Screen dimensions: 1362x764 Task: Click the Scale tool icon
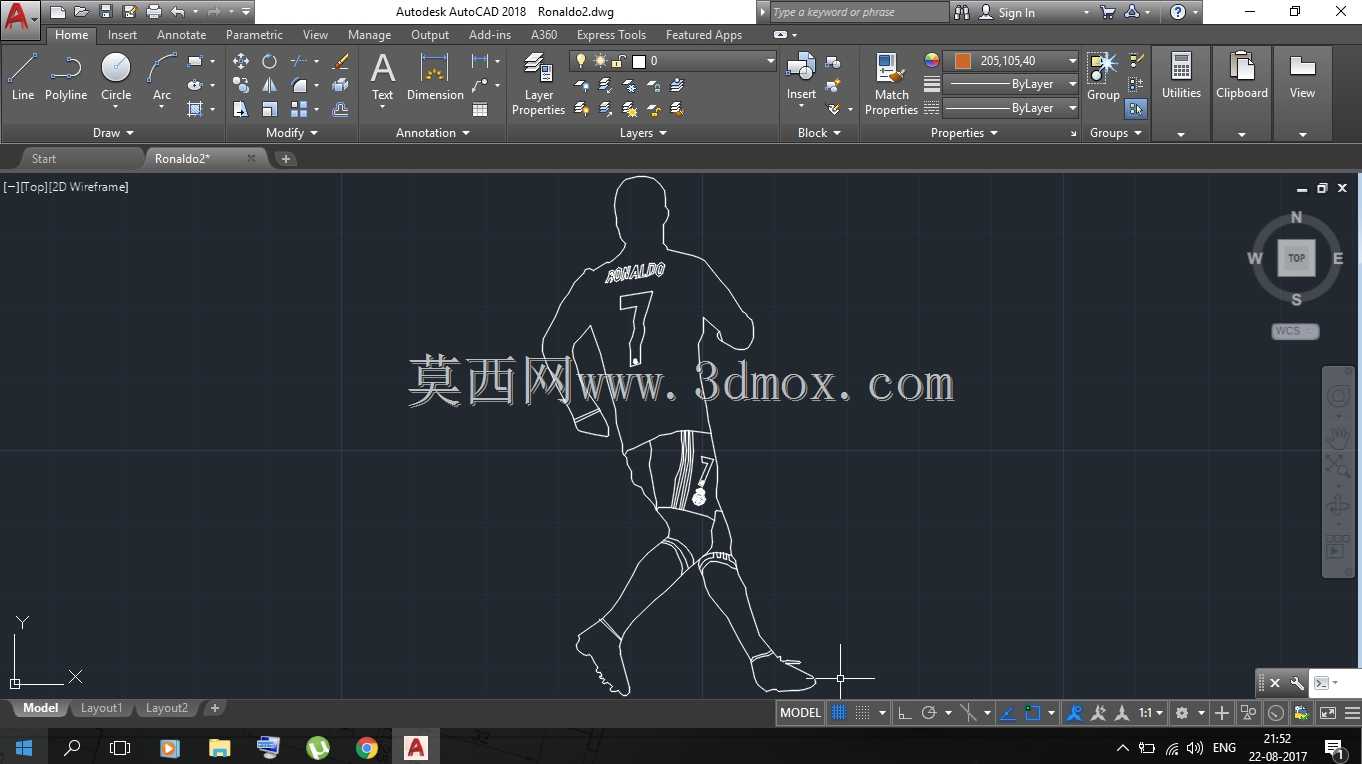[x=269, y=109]
